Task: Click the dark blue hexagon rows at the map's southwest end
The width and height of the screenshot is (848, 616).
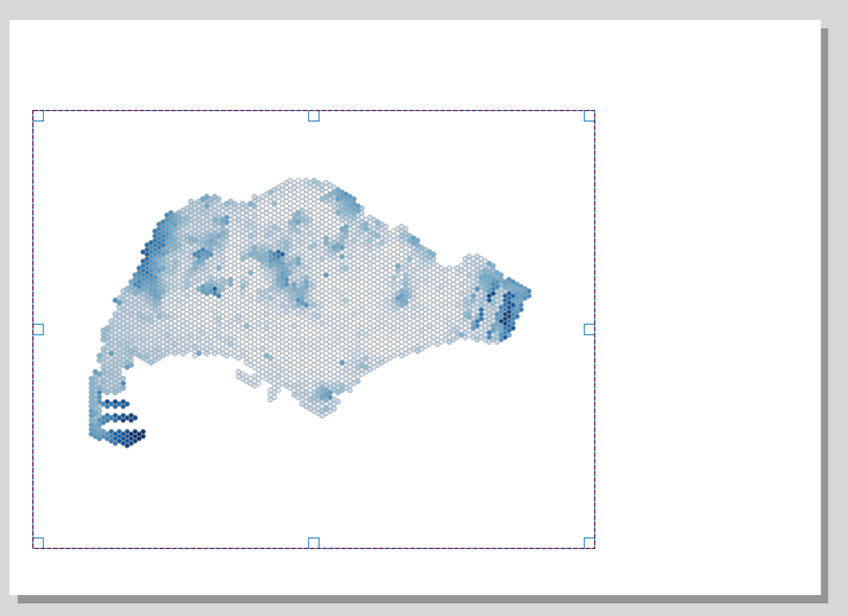Action: click(x=125, y=436)
